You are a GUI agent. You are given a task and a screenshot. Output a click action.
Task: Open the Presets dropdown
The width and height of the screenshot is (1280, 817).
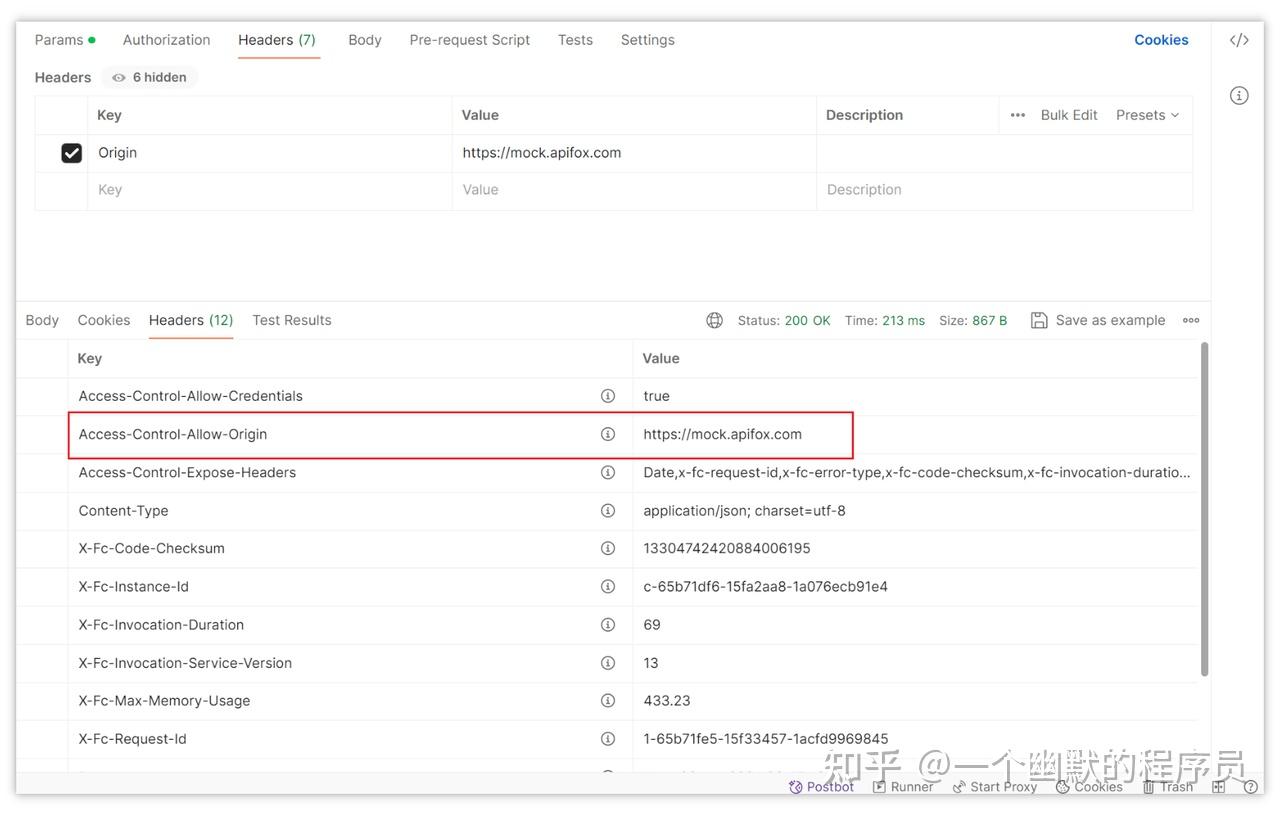pos(1147,115)
